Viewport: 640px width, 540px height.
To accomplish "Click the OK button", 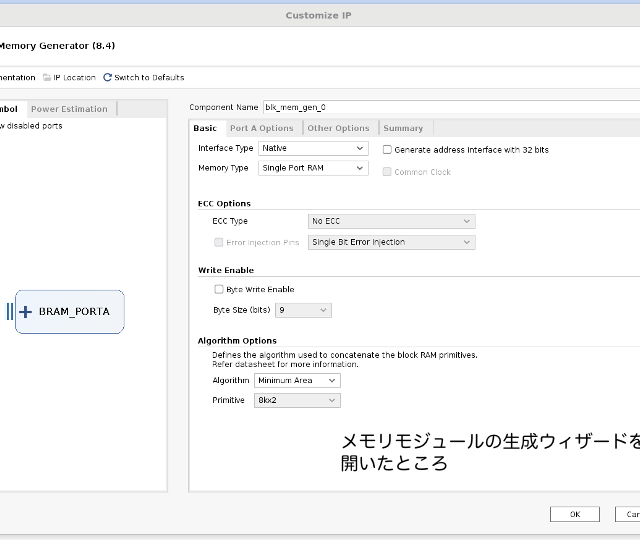I will [575, 514].
